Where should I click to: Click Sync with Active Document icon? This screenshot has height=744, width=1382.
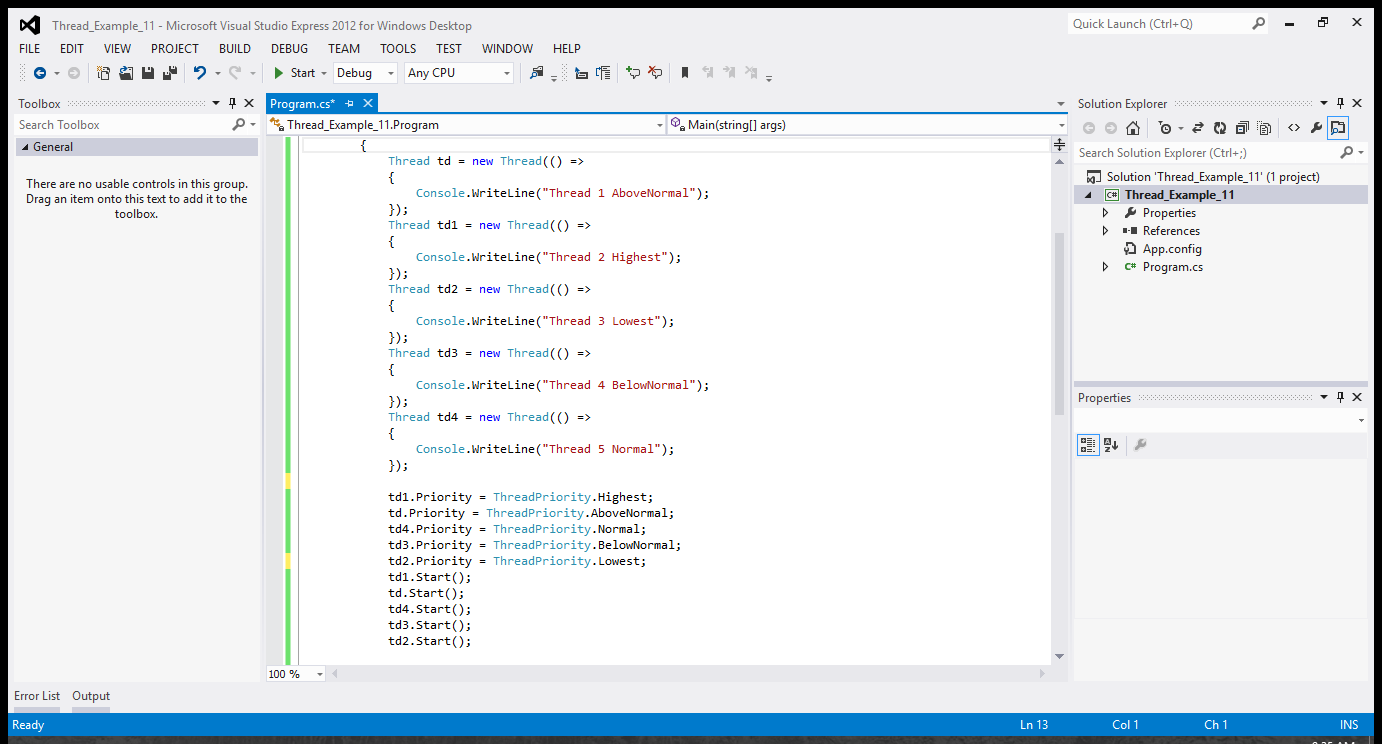pos(1198,128)
